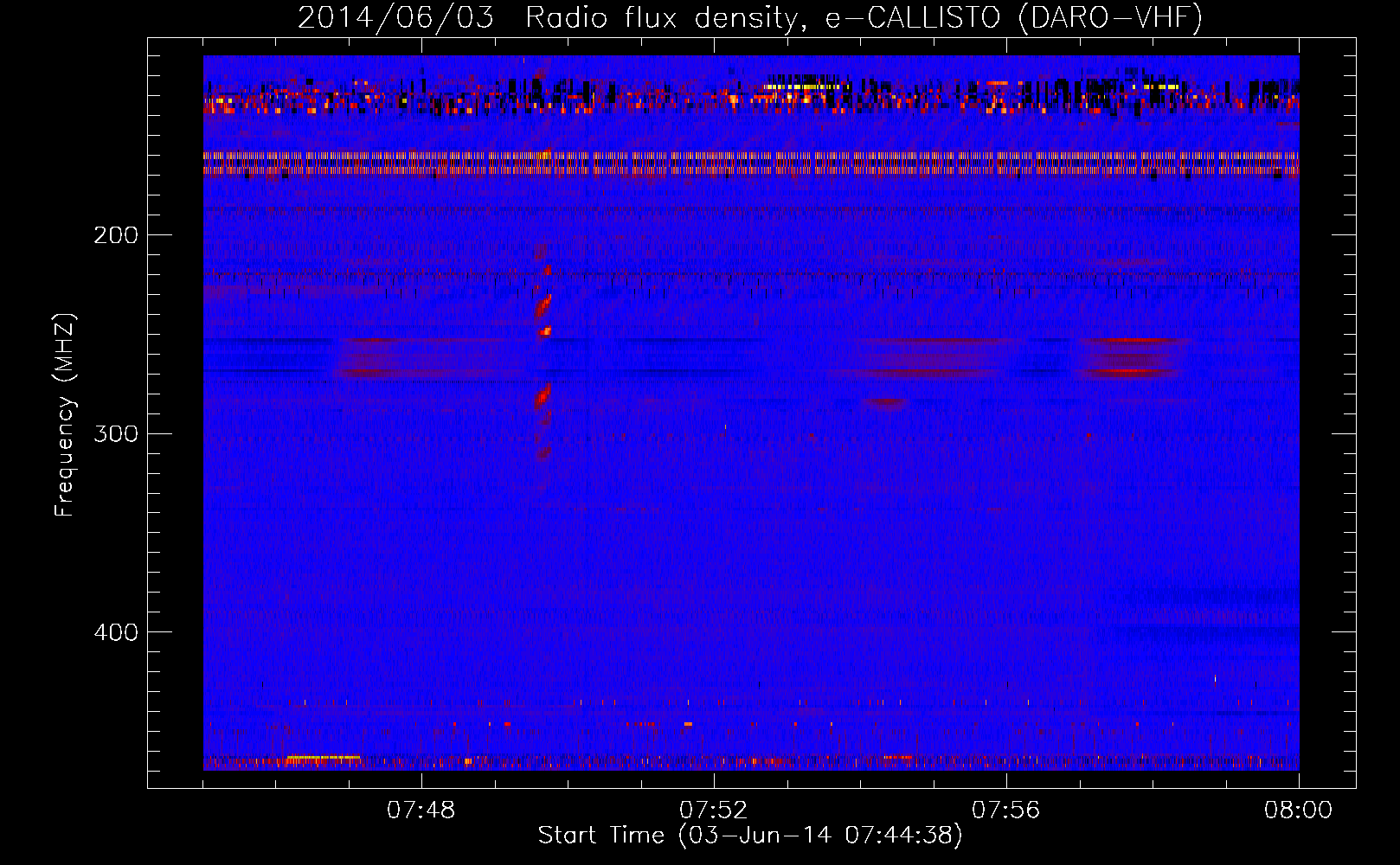
Task: Click the plot title "2014/06/03 Radio flux density, e-CALLISTO (DARO-VHF)"
Action: tap(750, 17)
